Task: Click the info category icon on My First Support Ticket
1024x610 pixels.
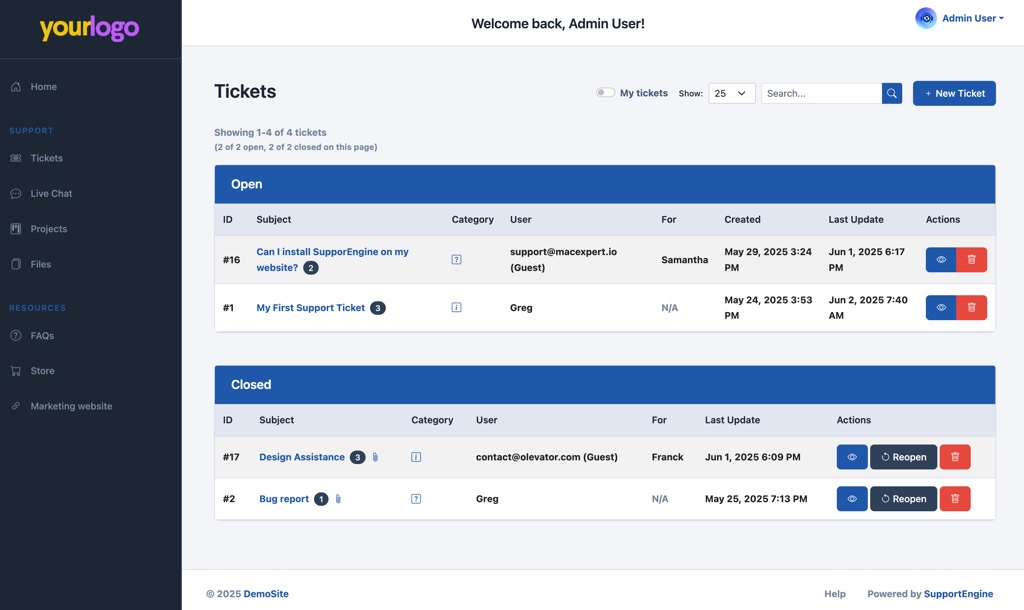Action: tap(456, 307)
